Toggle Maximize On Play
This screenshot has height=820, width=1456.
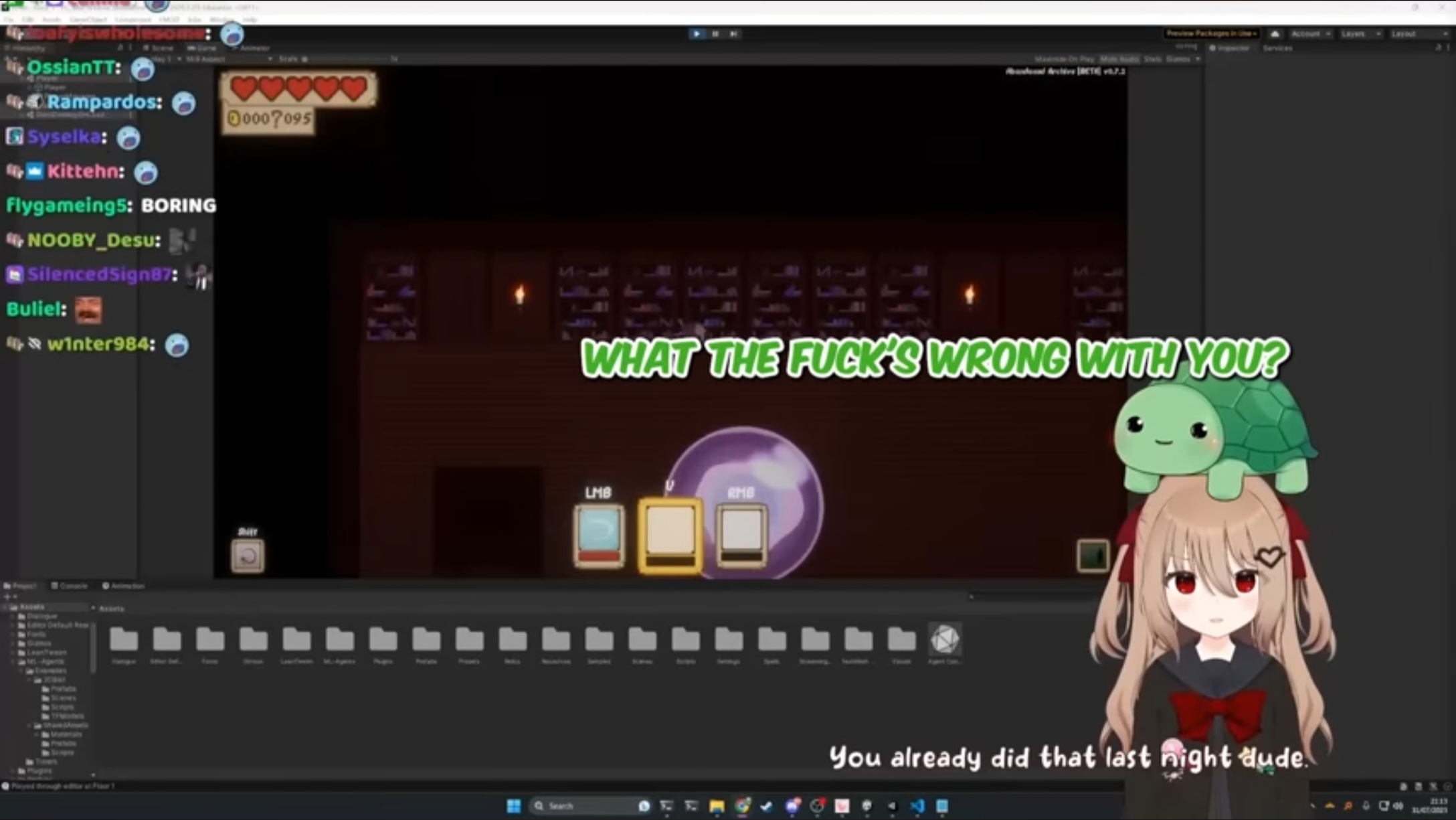[x=1064, y=60]
